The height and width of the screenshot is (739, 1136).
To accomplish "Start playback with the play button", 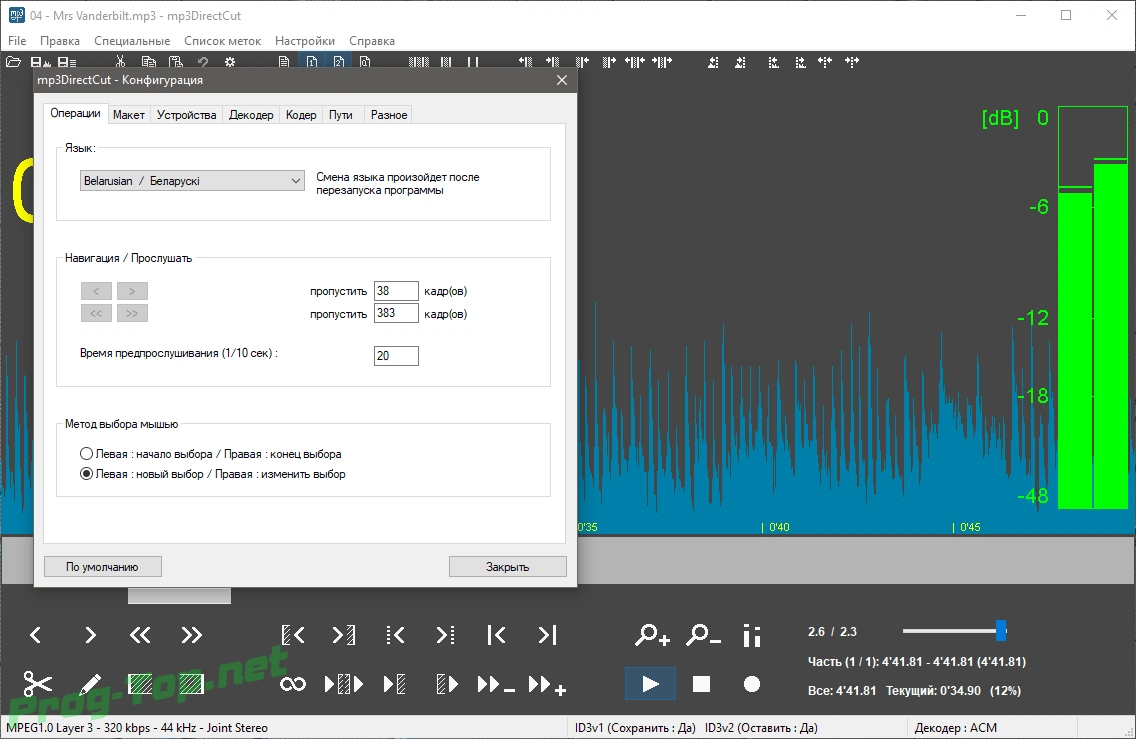I will point(650,684).
